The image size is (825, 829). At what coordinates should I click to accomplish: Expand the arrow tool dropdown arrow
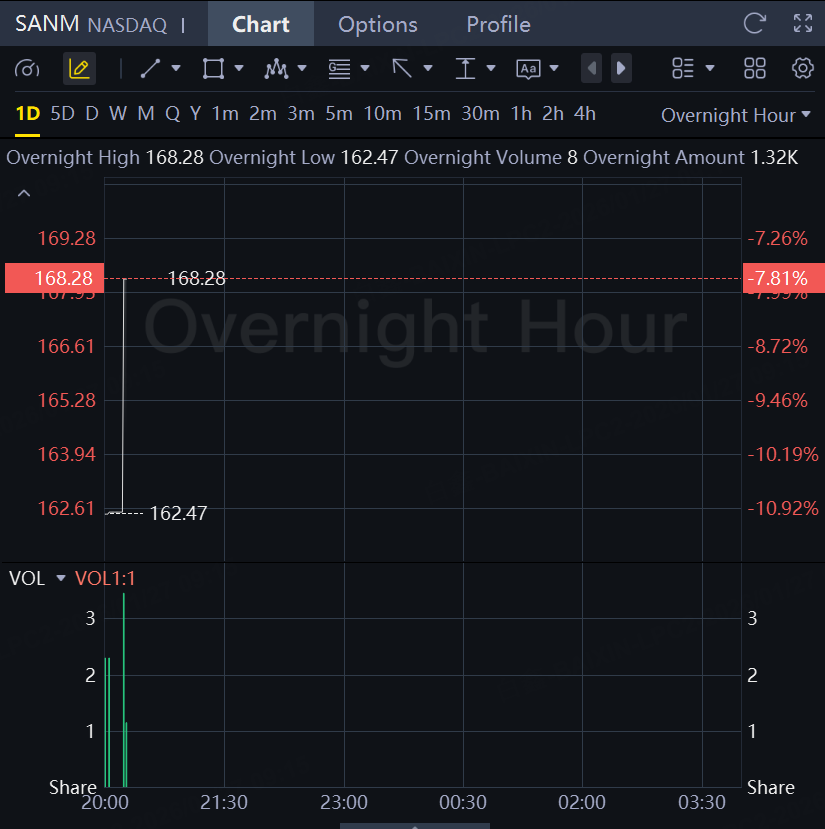(x=428, y=68)
